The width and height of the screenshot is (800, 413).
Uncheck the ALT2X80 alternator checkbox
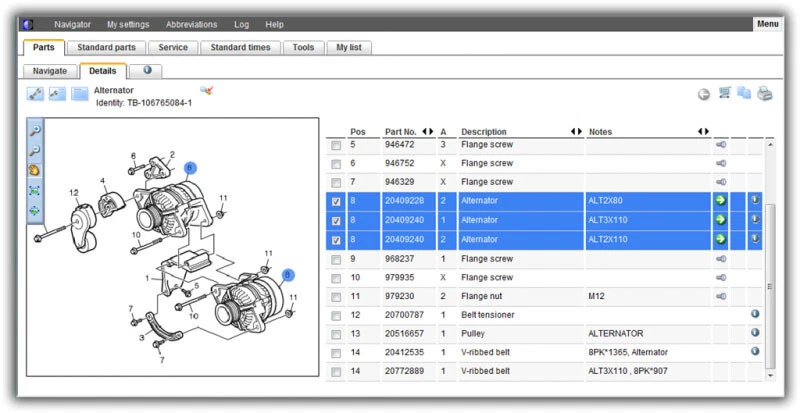pyautogui.click(x=336, y=202)
